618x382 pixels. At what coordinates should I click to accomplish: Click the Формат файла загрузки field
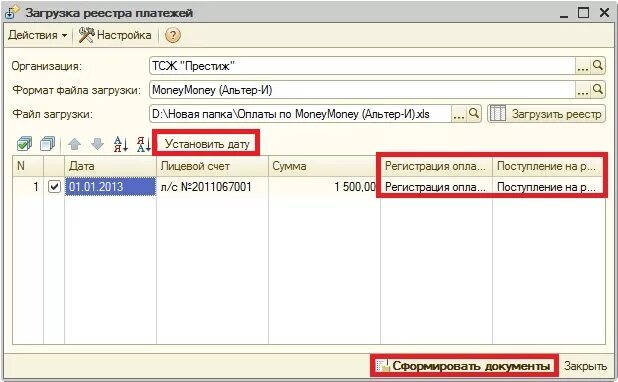[362, 90]
